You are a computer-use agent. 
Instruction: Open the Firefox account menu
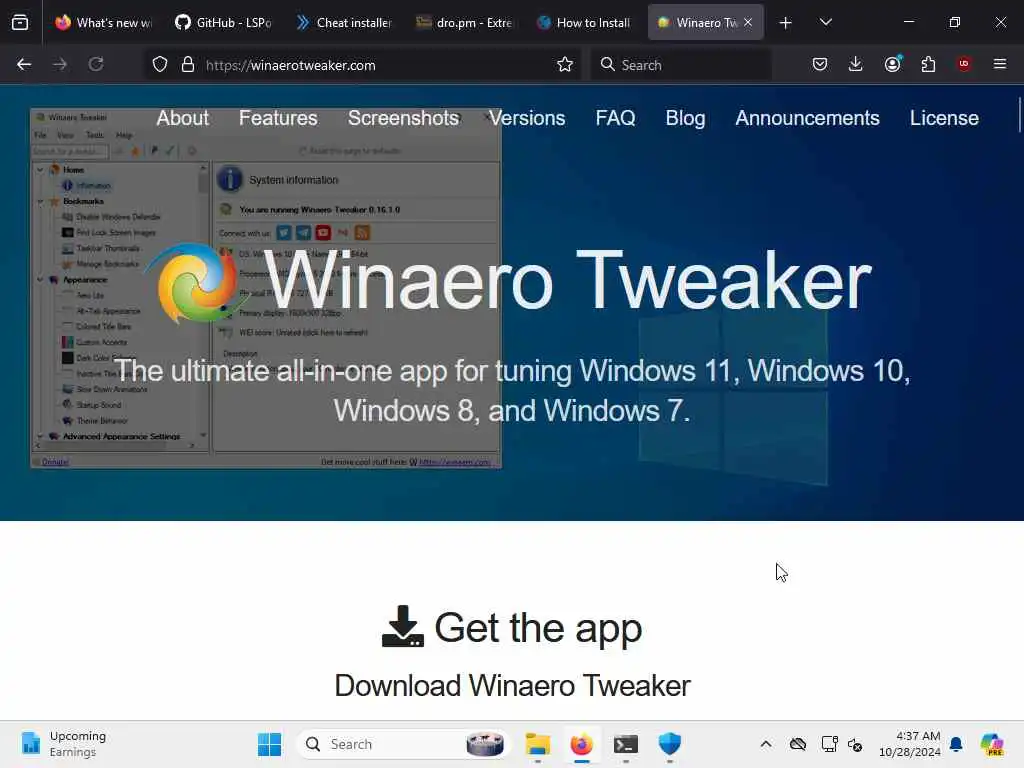[x=893, y=64]
